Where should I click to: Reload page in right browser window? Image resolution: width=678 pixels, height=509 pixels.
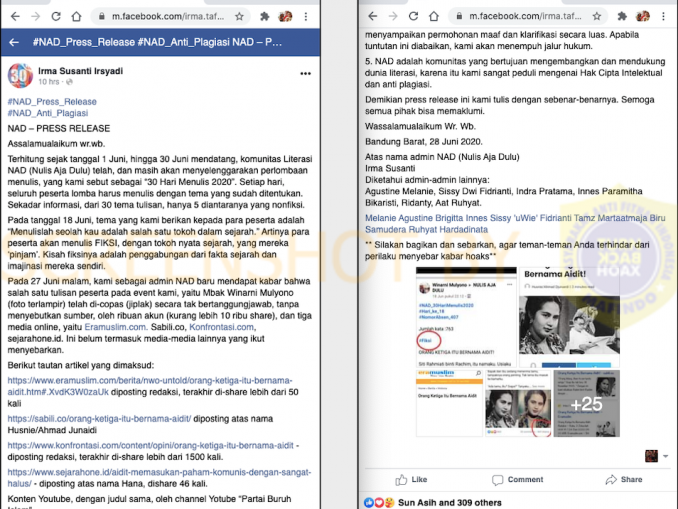(413, 16)
